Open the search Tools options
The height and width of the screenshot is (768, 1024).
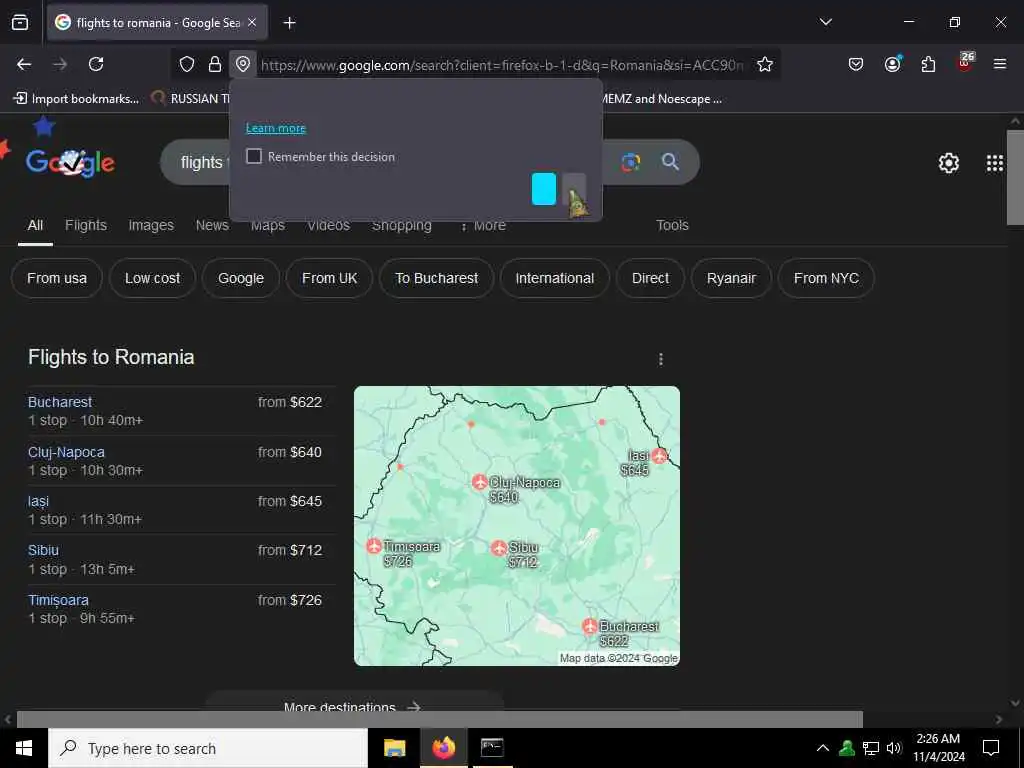point(672,225)
